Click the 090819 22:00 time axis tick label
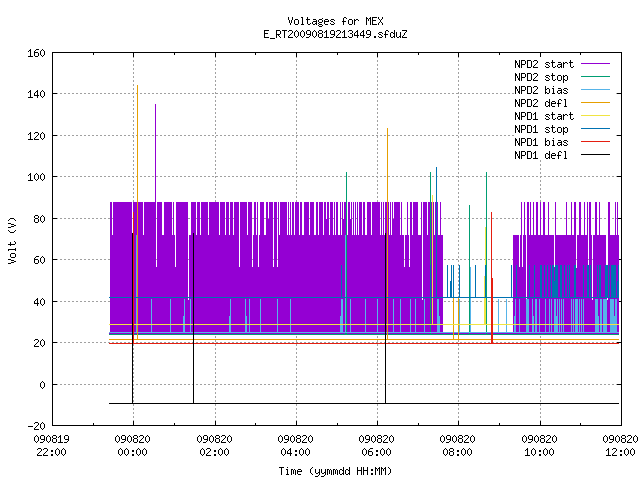This screenshot has height=480, width=640. tap(51, 446)
